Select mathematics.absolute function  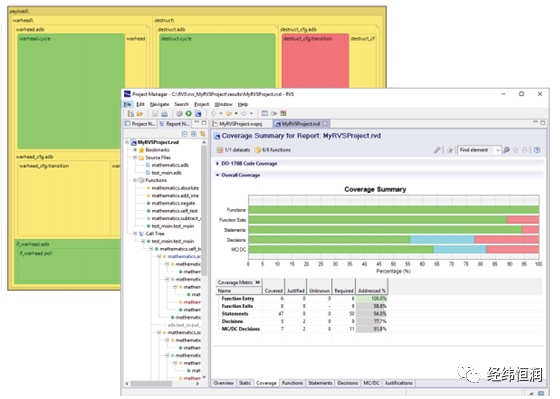click(x=175, y=188)
